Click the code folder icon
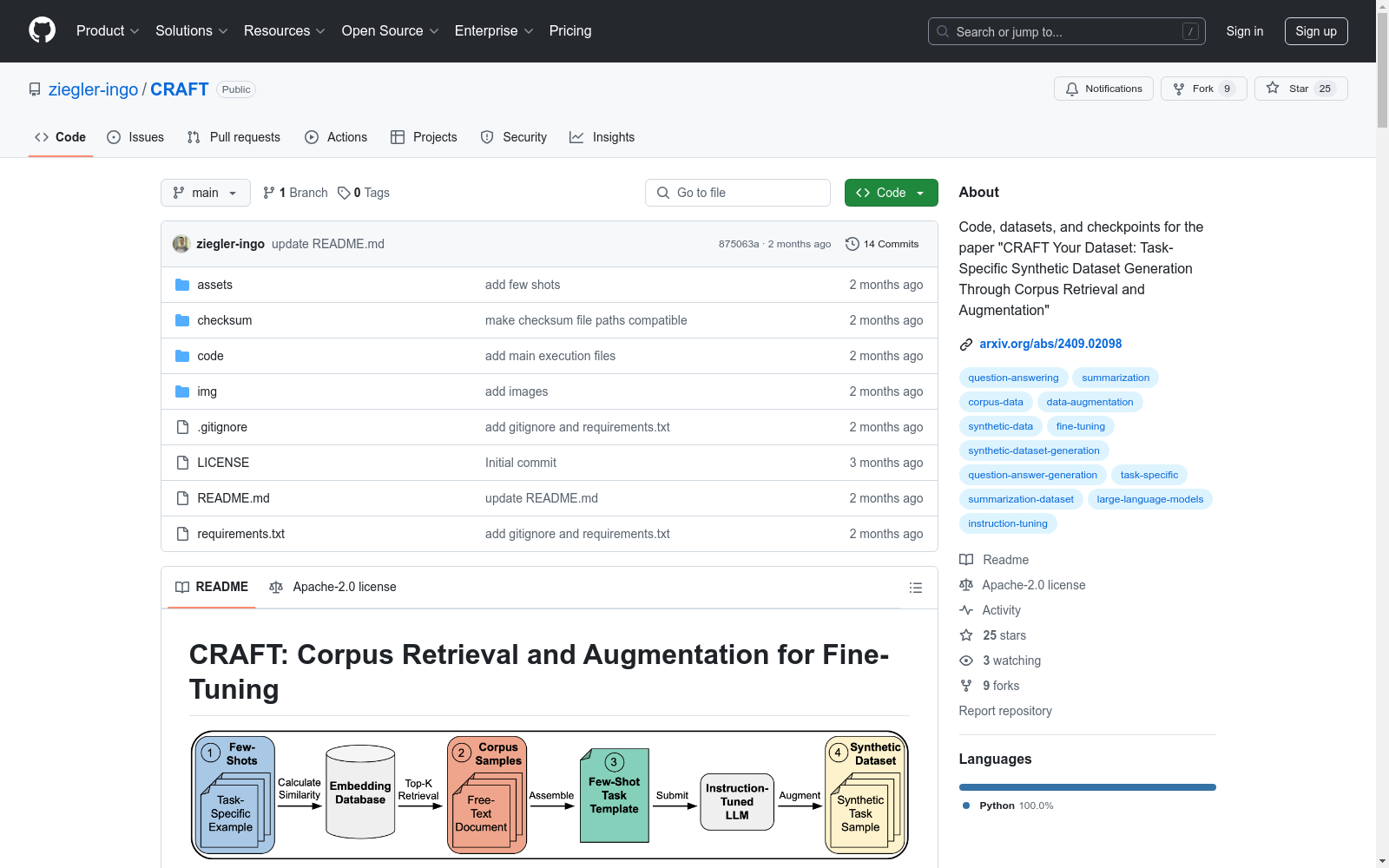 [182, 356]
